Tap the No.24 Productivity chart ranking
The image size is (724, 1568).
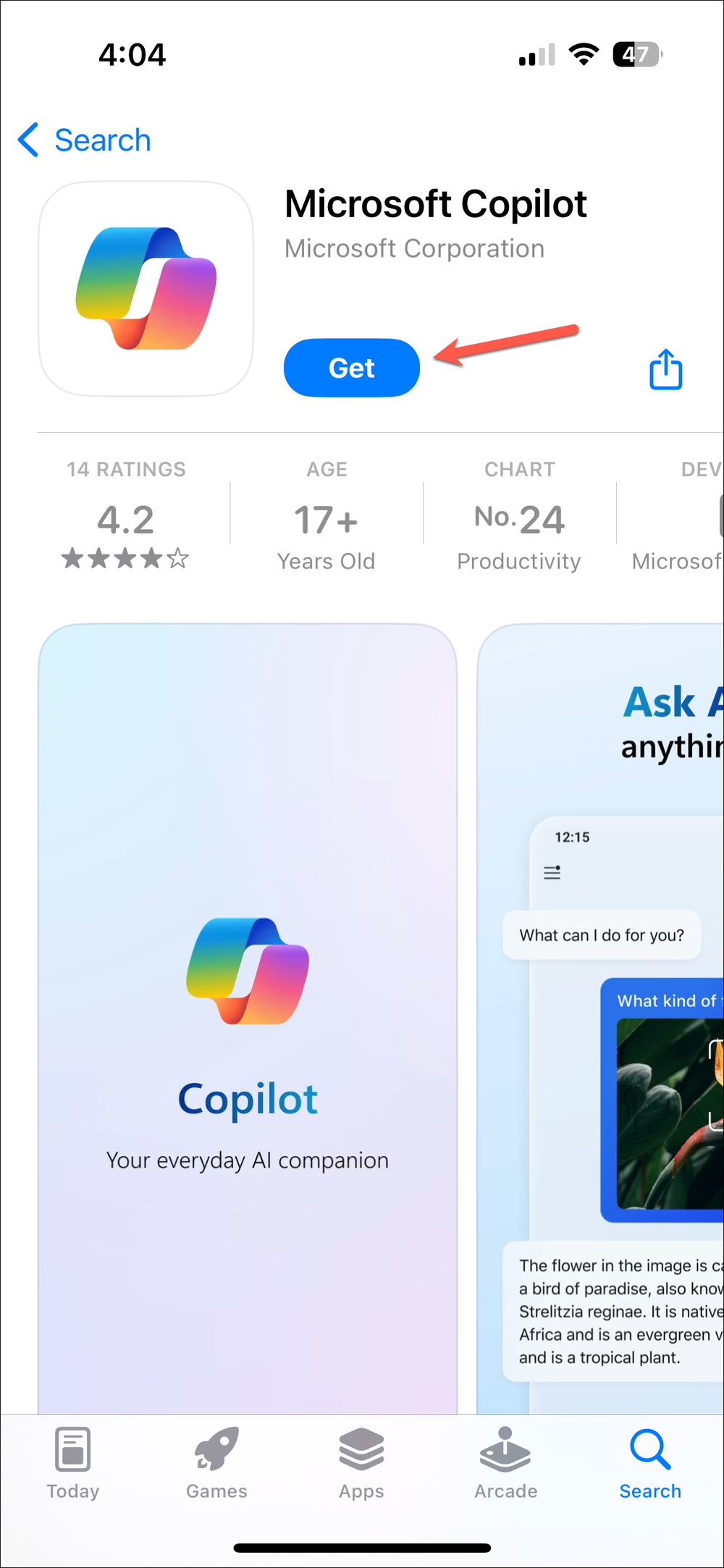tap(518, 518)
